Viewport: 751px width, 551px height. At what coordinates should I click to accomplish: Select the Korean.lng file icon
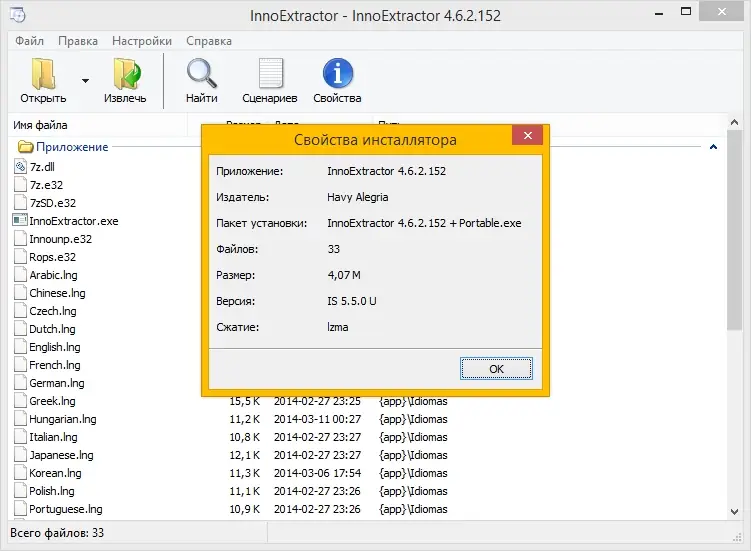tap(20, 473)
